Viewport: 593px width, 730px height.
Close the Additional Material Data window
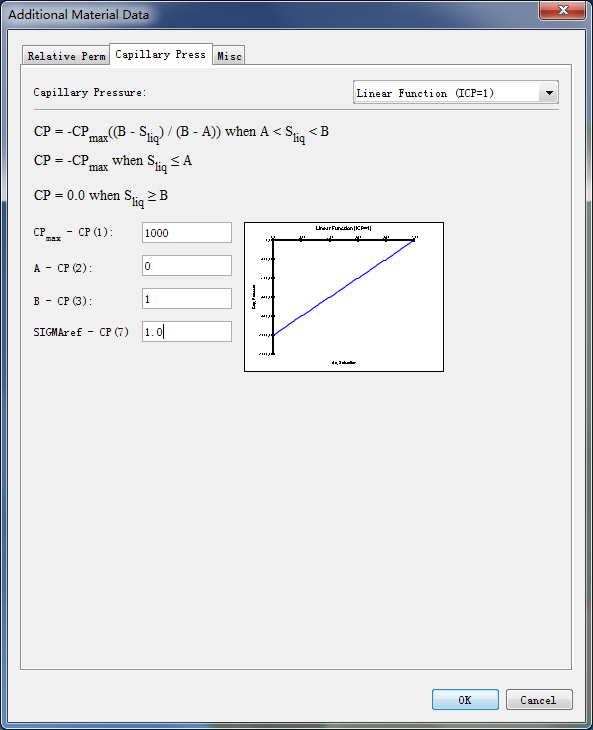coord(563,10)
